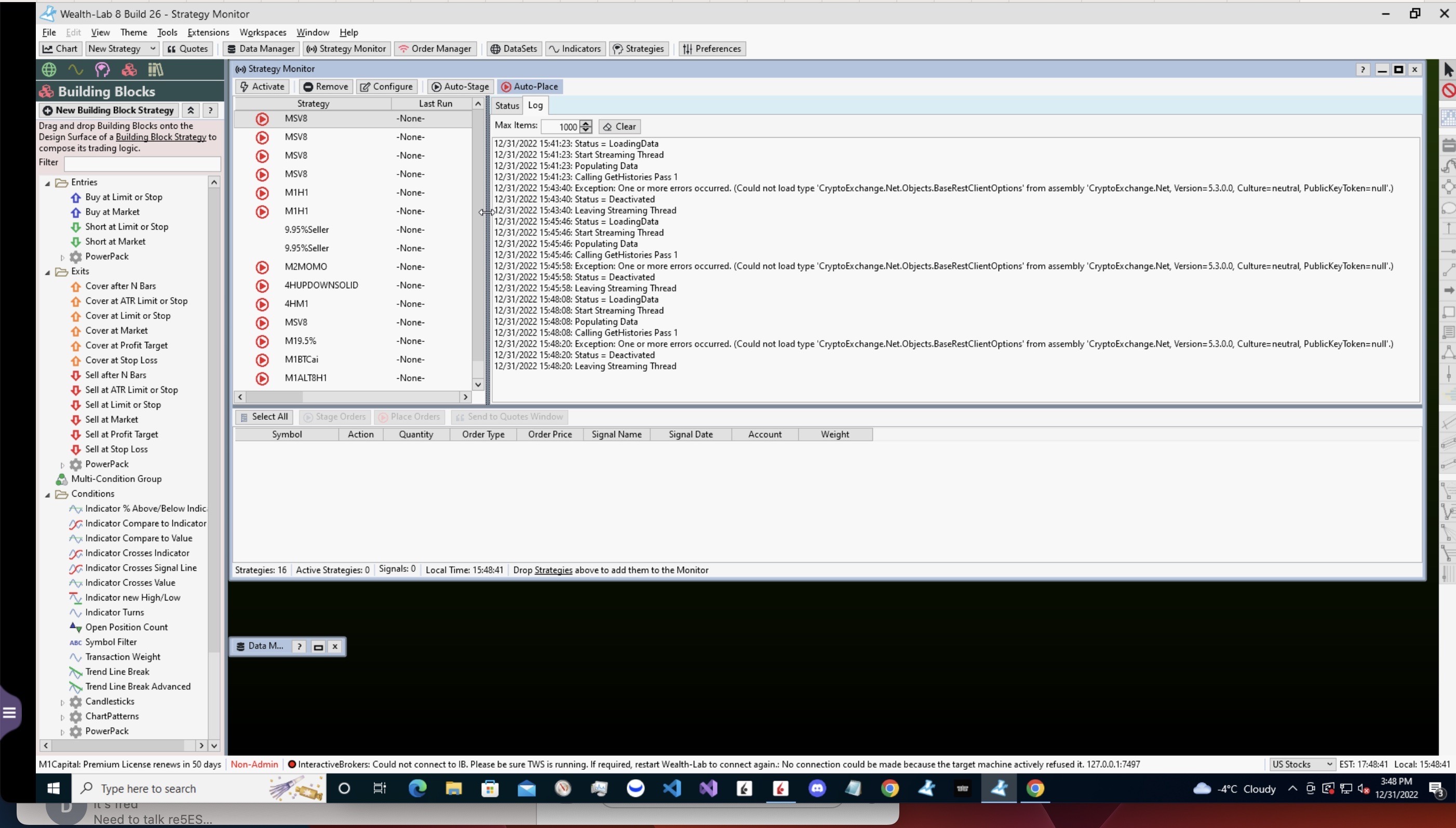Collapse the Entries folder in tree

(48, 183)
